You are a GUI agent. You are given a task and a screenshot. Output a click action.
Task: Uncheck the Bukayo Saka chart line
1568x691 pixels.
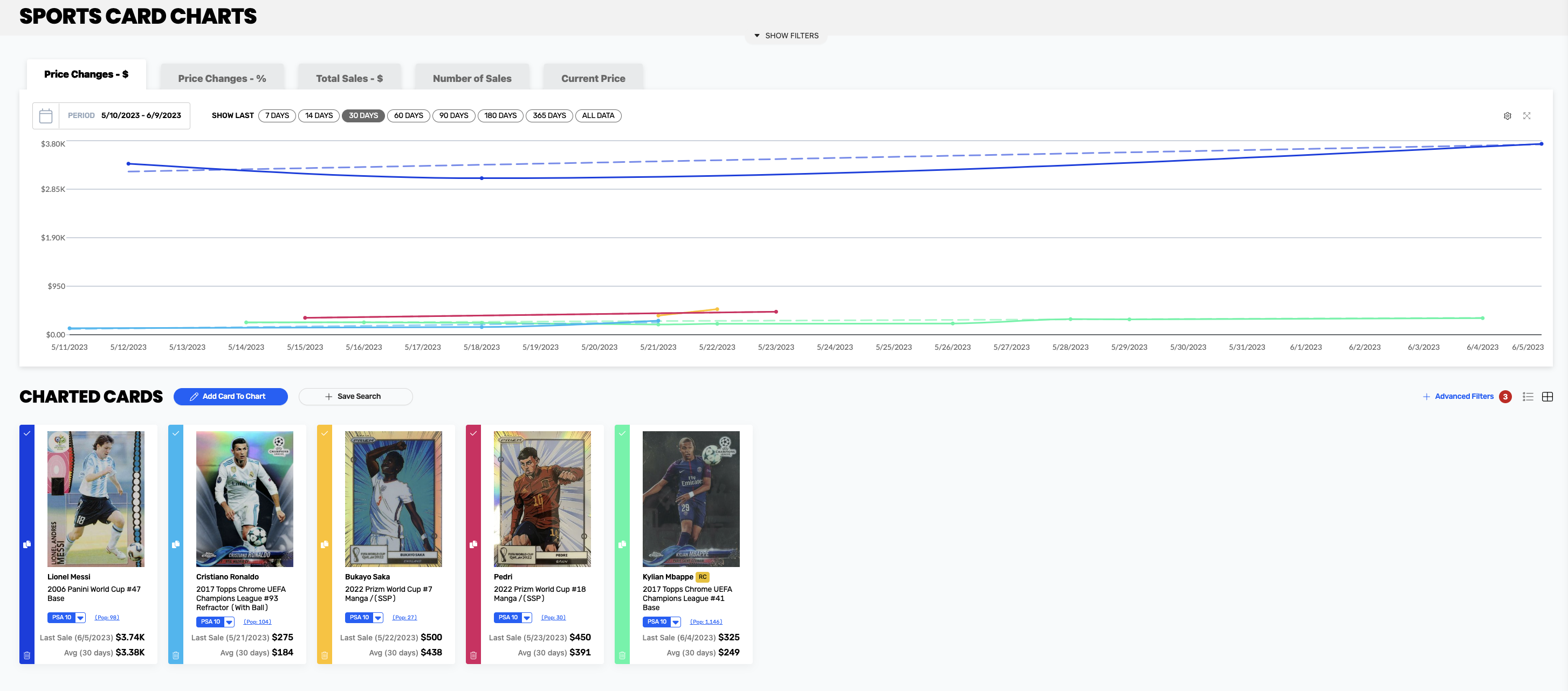tap(325, 433)
